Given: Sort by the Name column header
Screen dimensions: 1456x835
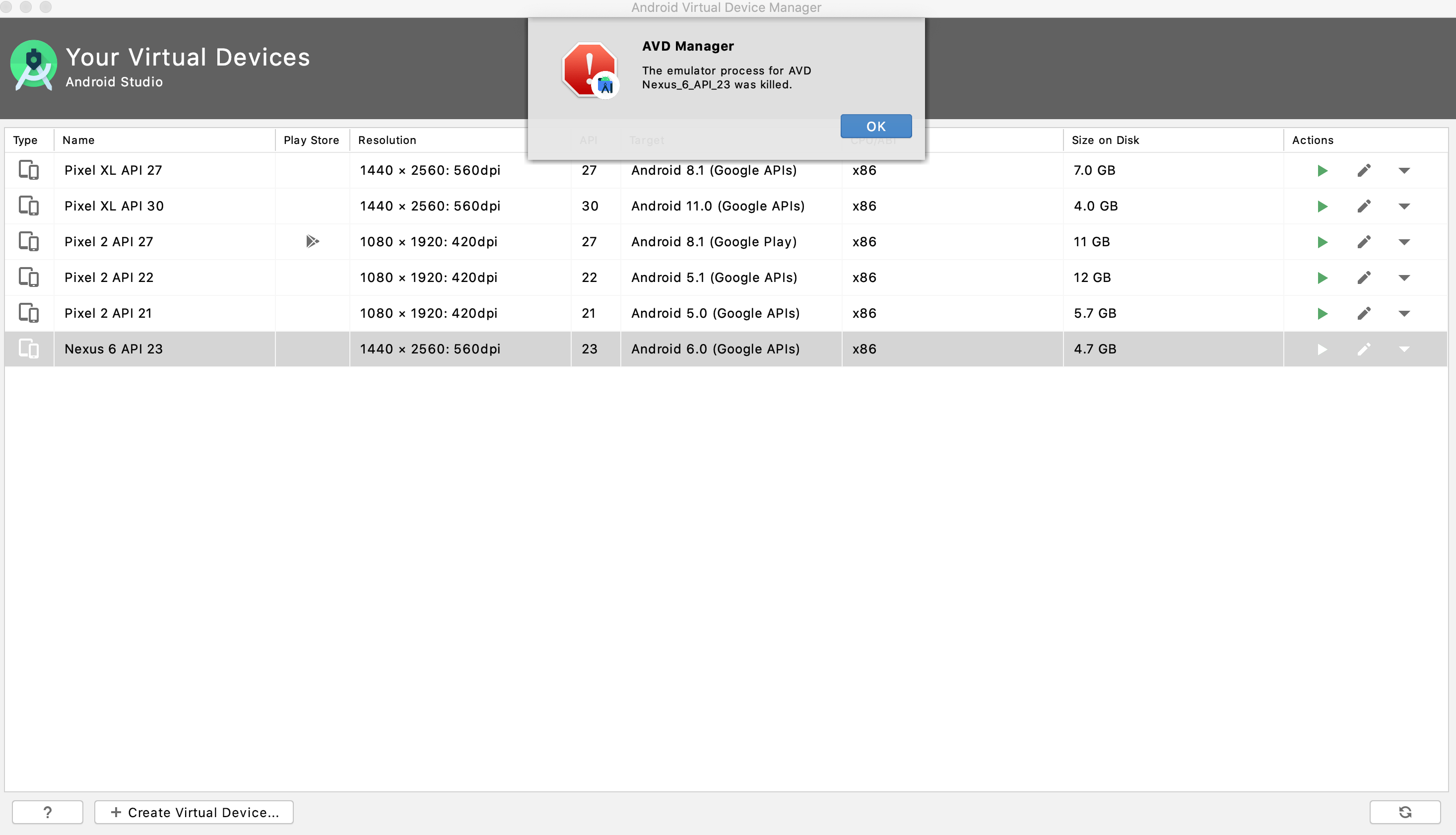Looking at the screenshot, I should (78, 140).
